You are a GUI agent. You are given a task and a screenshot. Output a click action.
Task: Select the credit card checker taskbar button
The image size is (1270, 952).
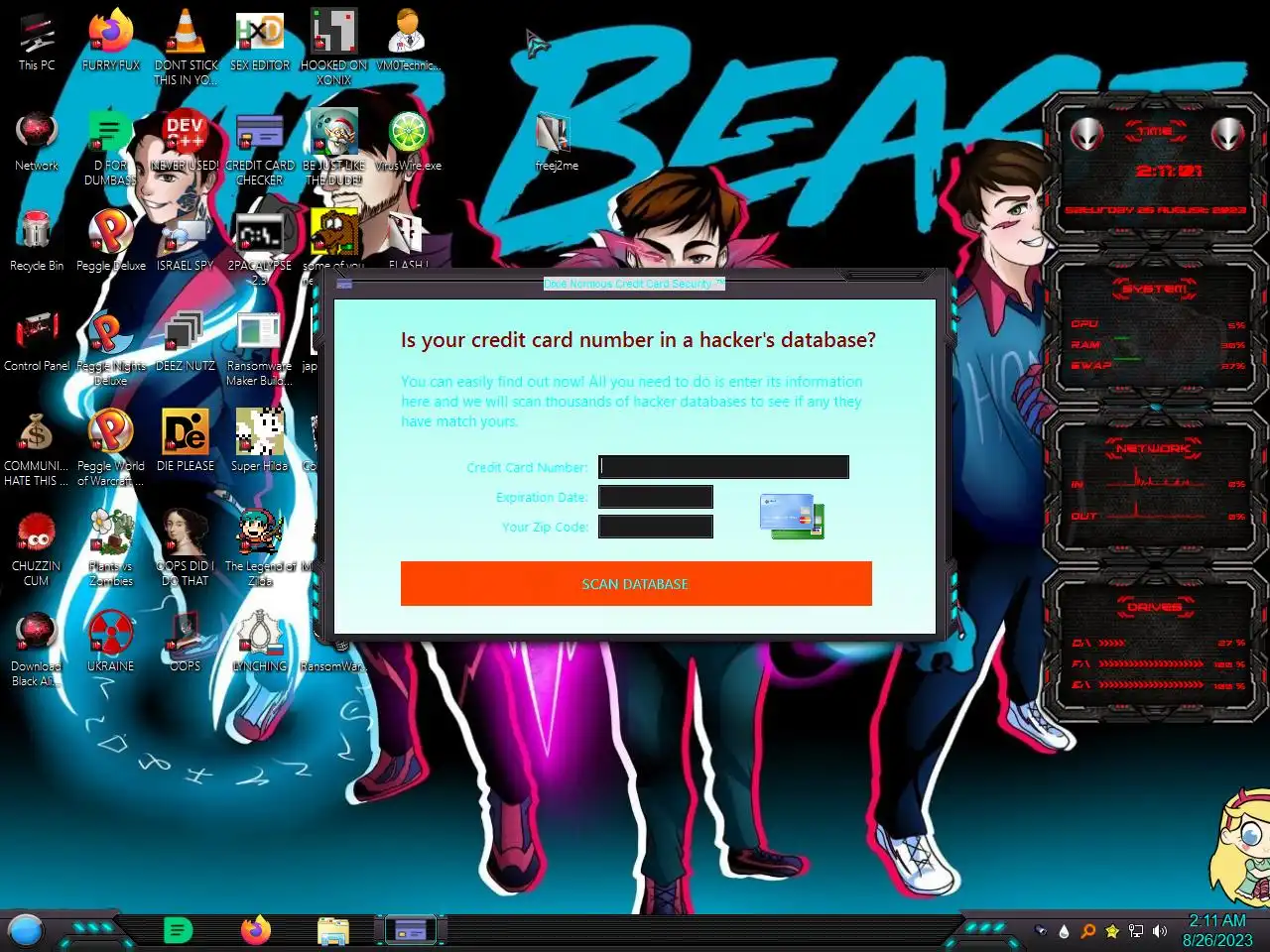[411, 930]
